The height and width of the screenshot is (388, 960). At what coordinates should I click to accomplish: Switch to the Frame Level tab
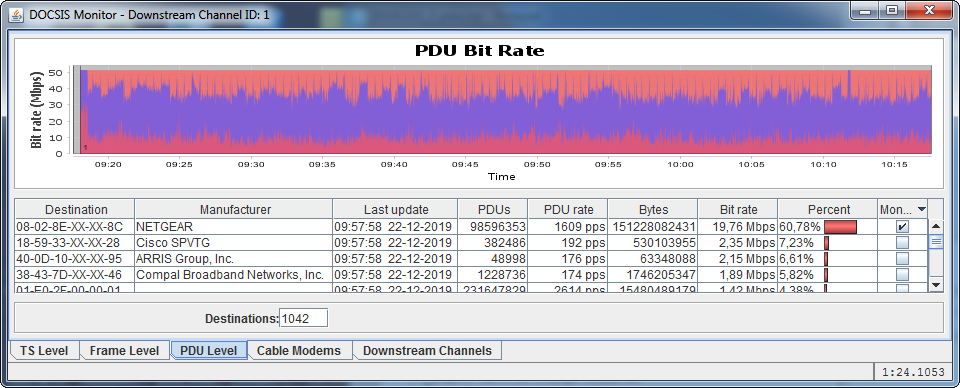pos(124,351)
